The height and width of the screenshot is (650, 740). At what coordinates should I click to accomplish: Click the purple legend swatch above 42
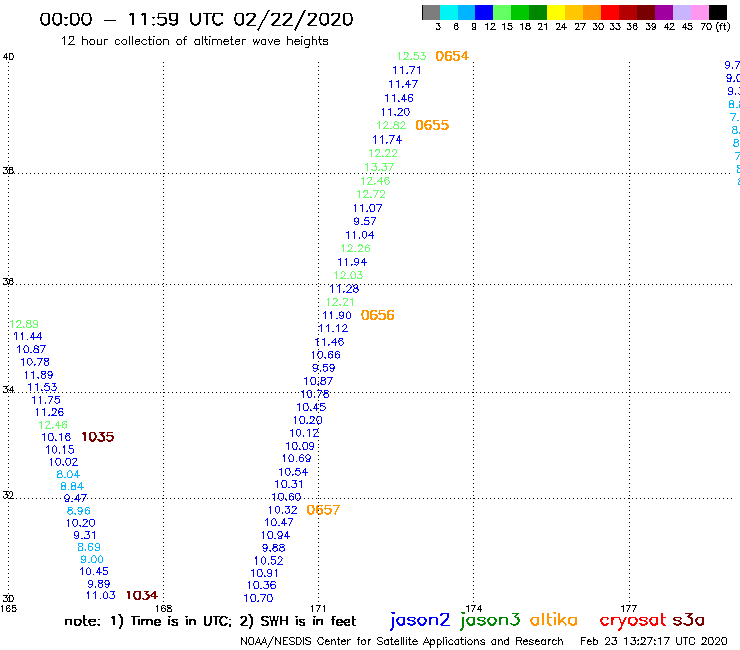point(664,12)
